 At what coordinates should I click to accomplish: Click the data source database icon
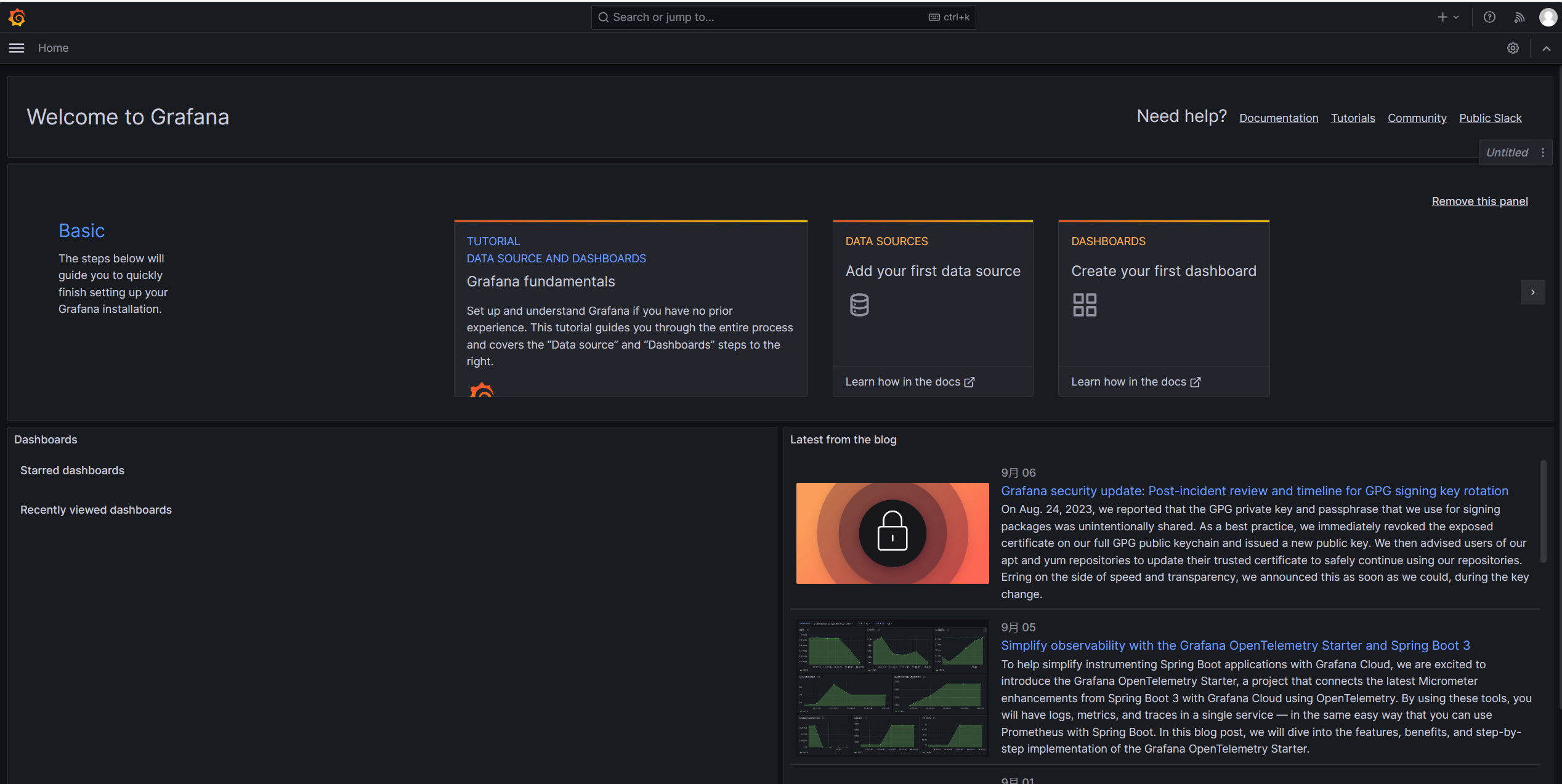tap(859, 305)
